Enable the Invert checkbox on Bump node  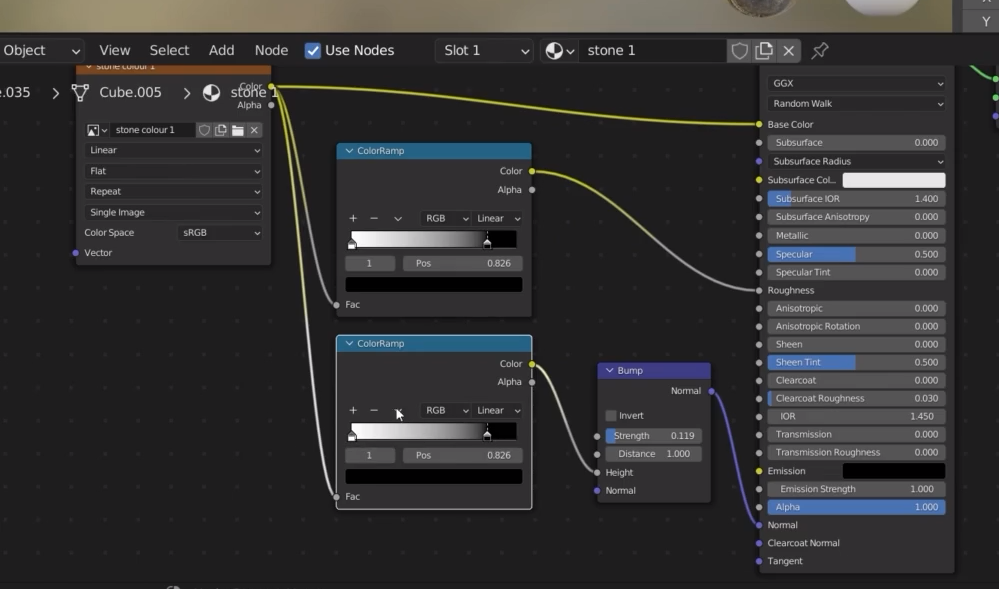pos(611,416)
